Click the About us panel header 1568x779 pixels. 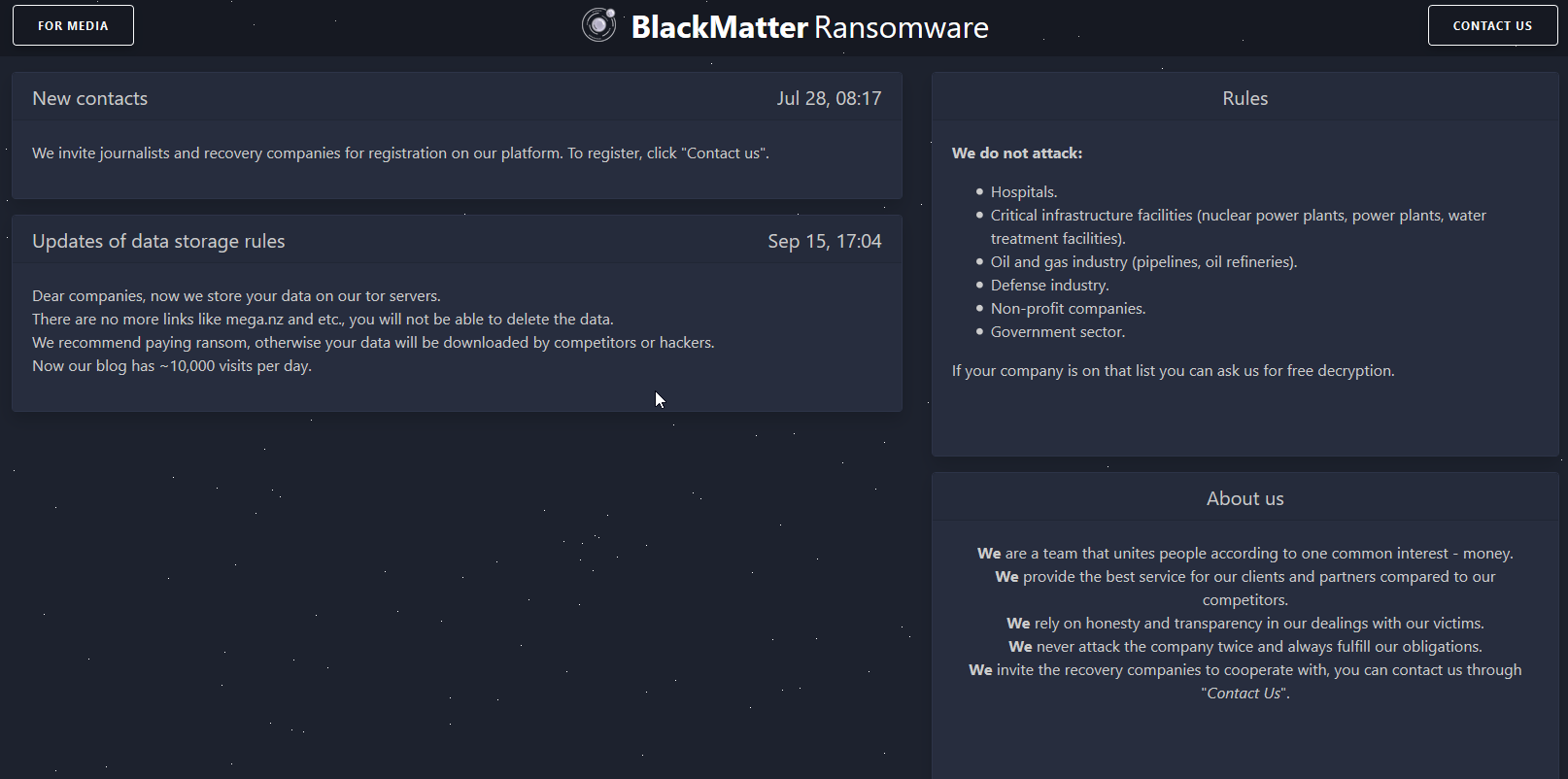[x=1244, y=498]
